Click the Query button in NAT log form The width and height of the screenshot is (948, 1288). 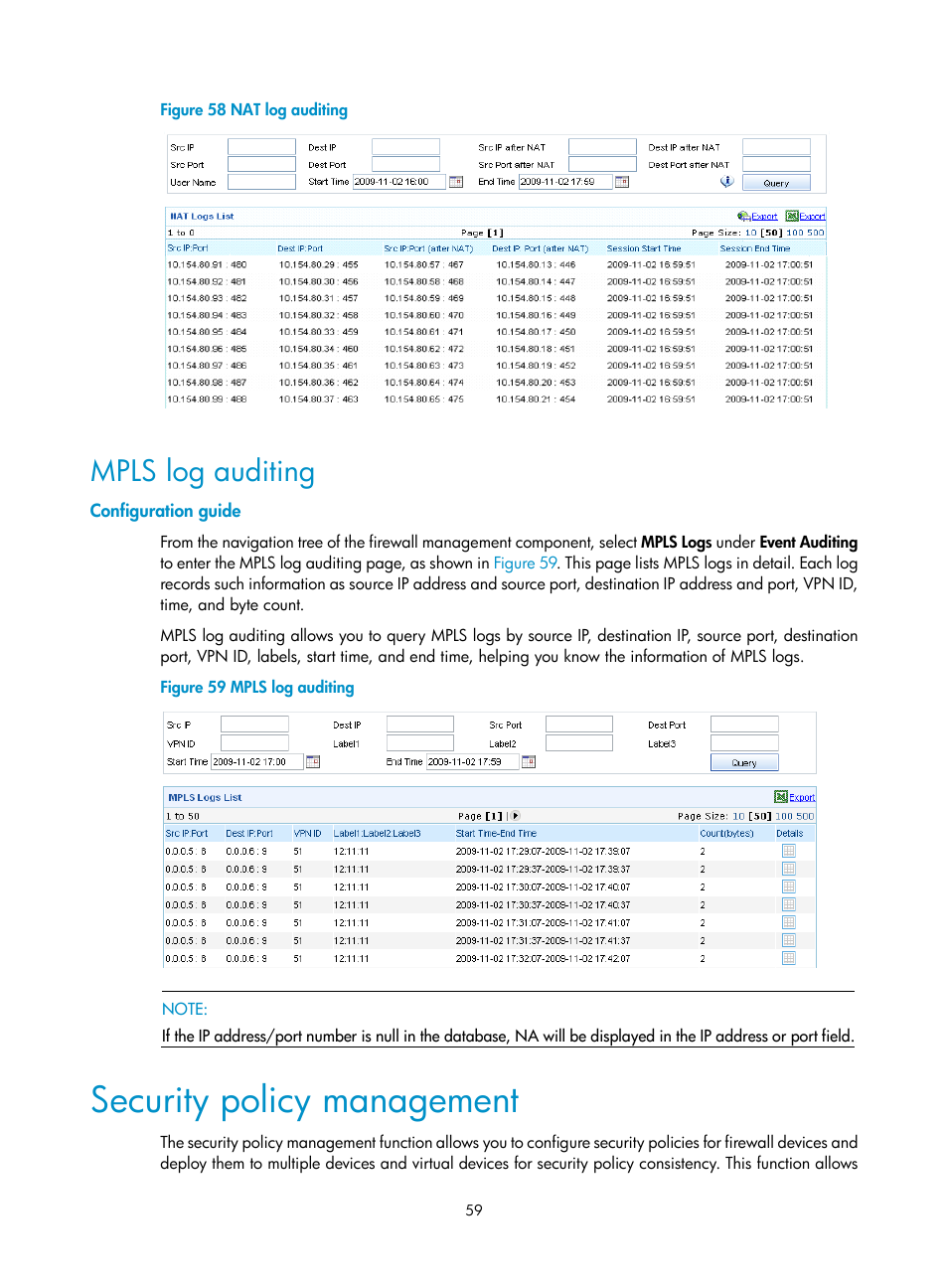(x=776, y=183)
